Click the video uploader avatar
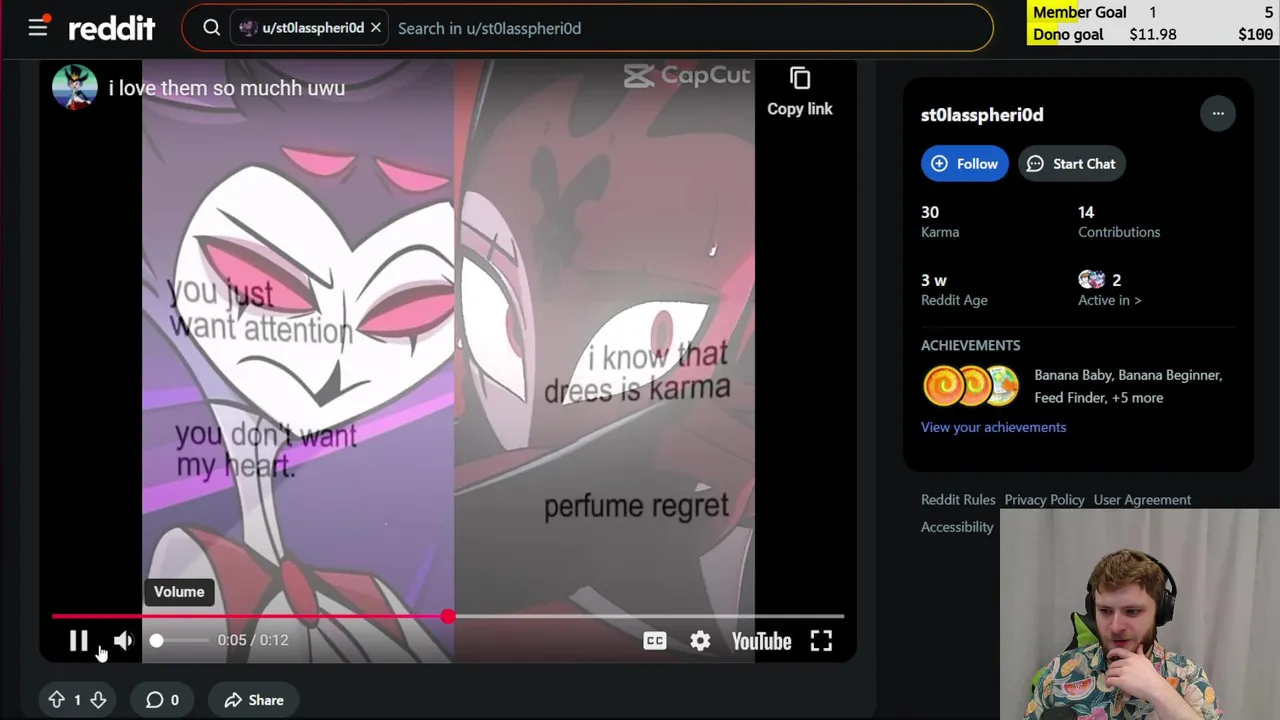Viewport: 1280px width, 720px height. tap(75, 87)
